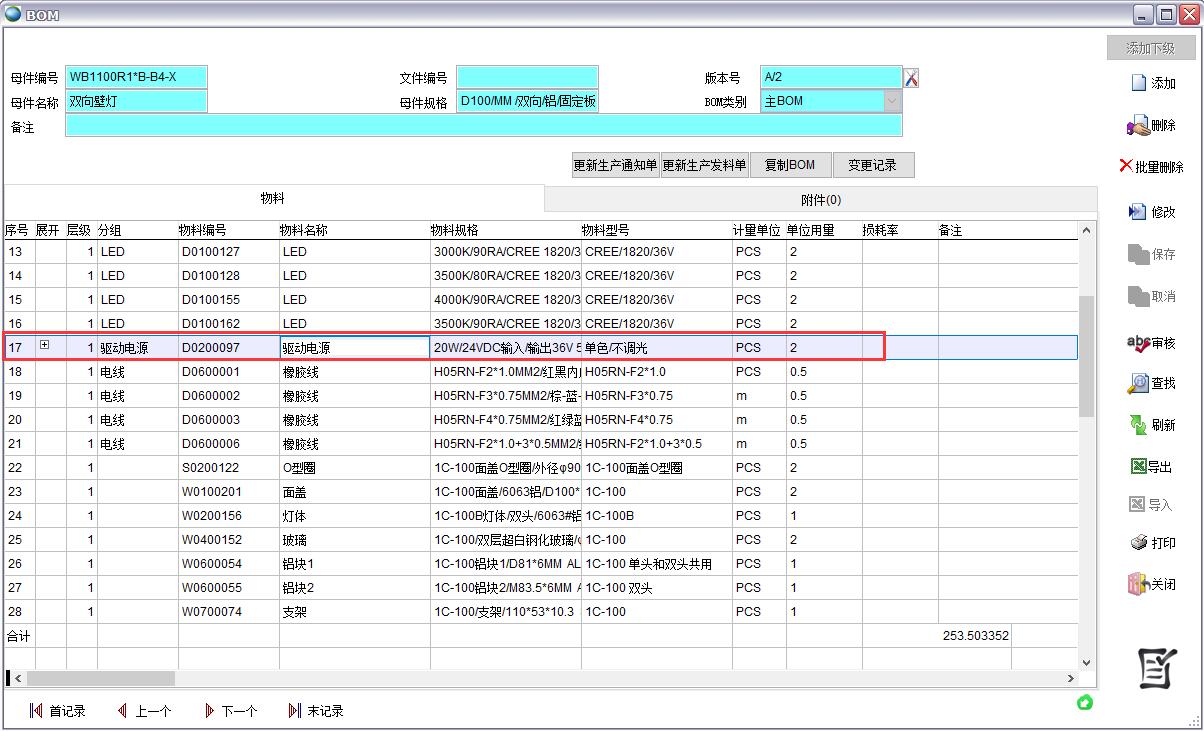Click the 导出 (Export) Excel icon
Viewport: 1204px width, 731px height.
click(1138, 466)
